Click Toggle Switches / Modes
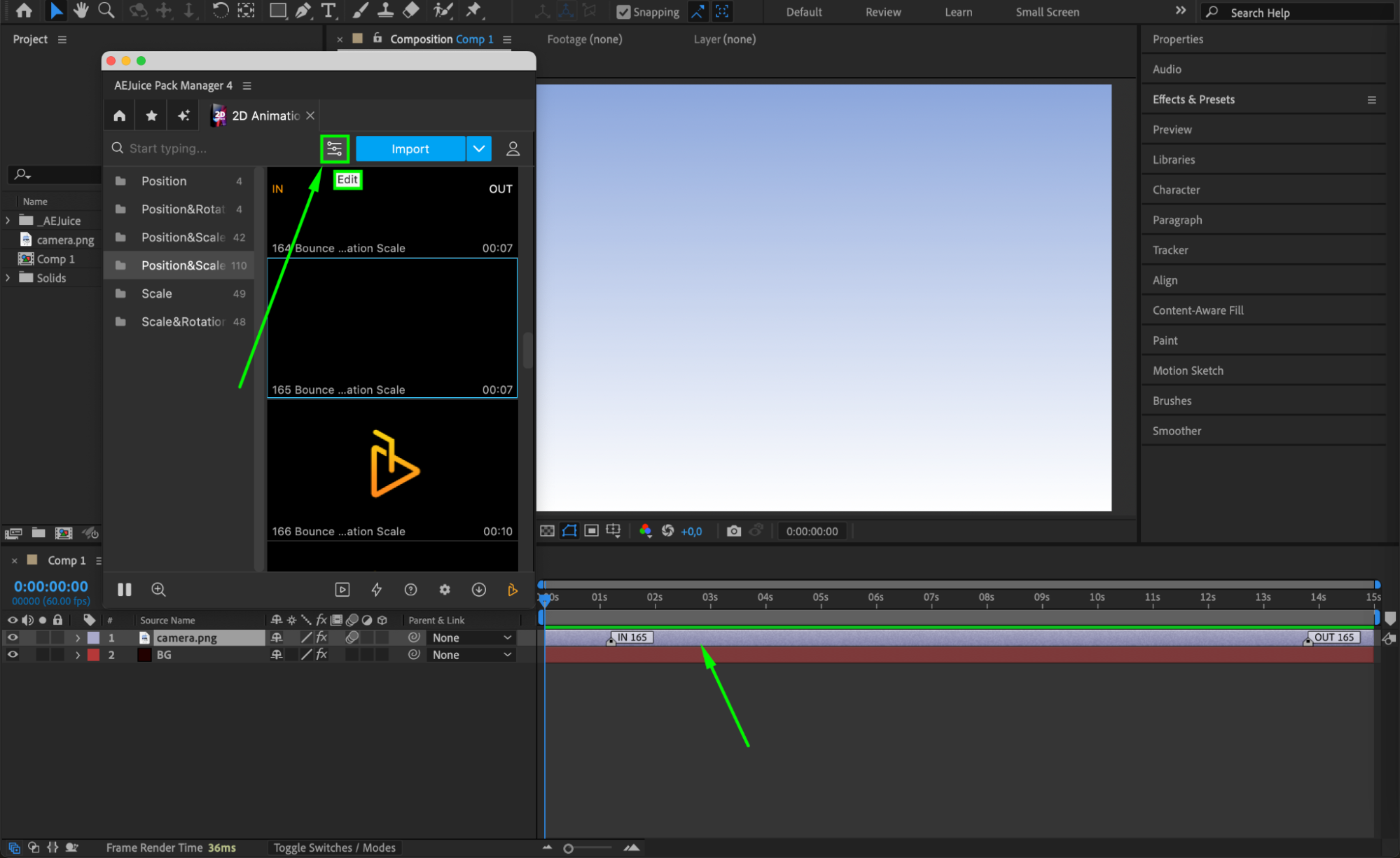Viewport: 1400px width, 858px height. click(334, 847)
